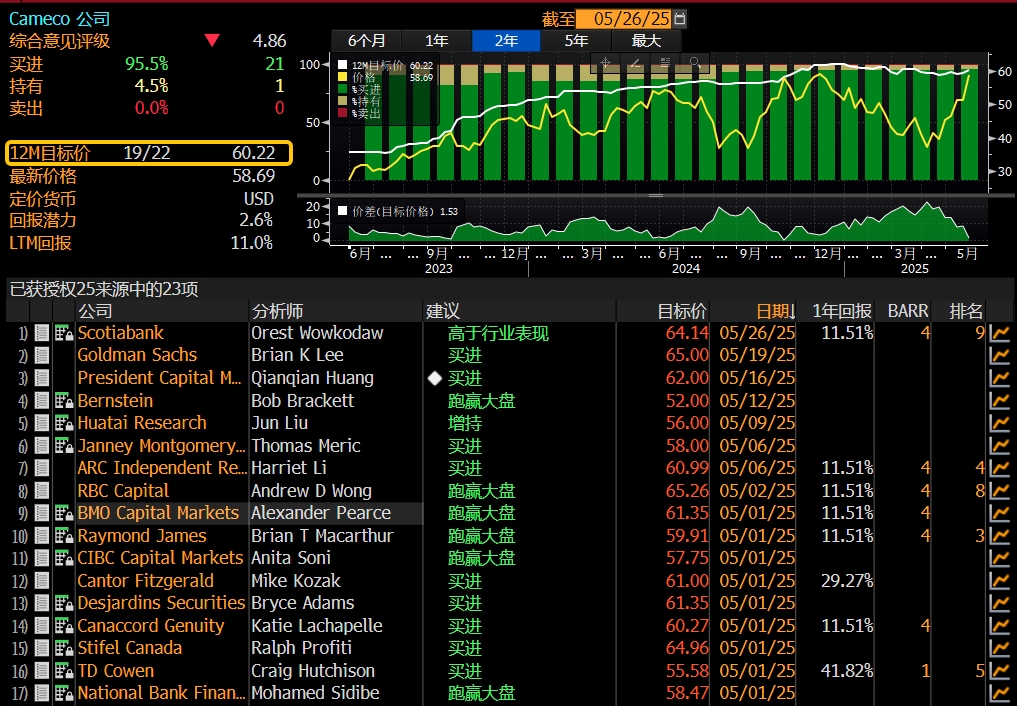Click the tan %持有 legend swatch
The image size is (1017, 706).
tap(342, 102)
